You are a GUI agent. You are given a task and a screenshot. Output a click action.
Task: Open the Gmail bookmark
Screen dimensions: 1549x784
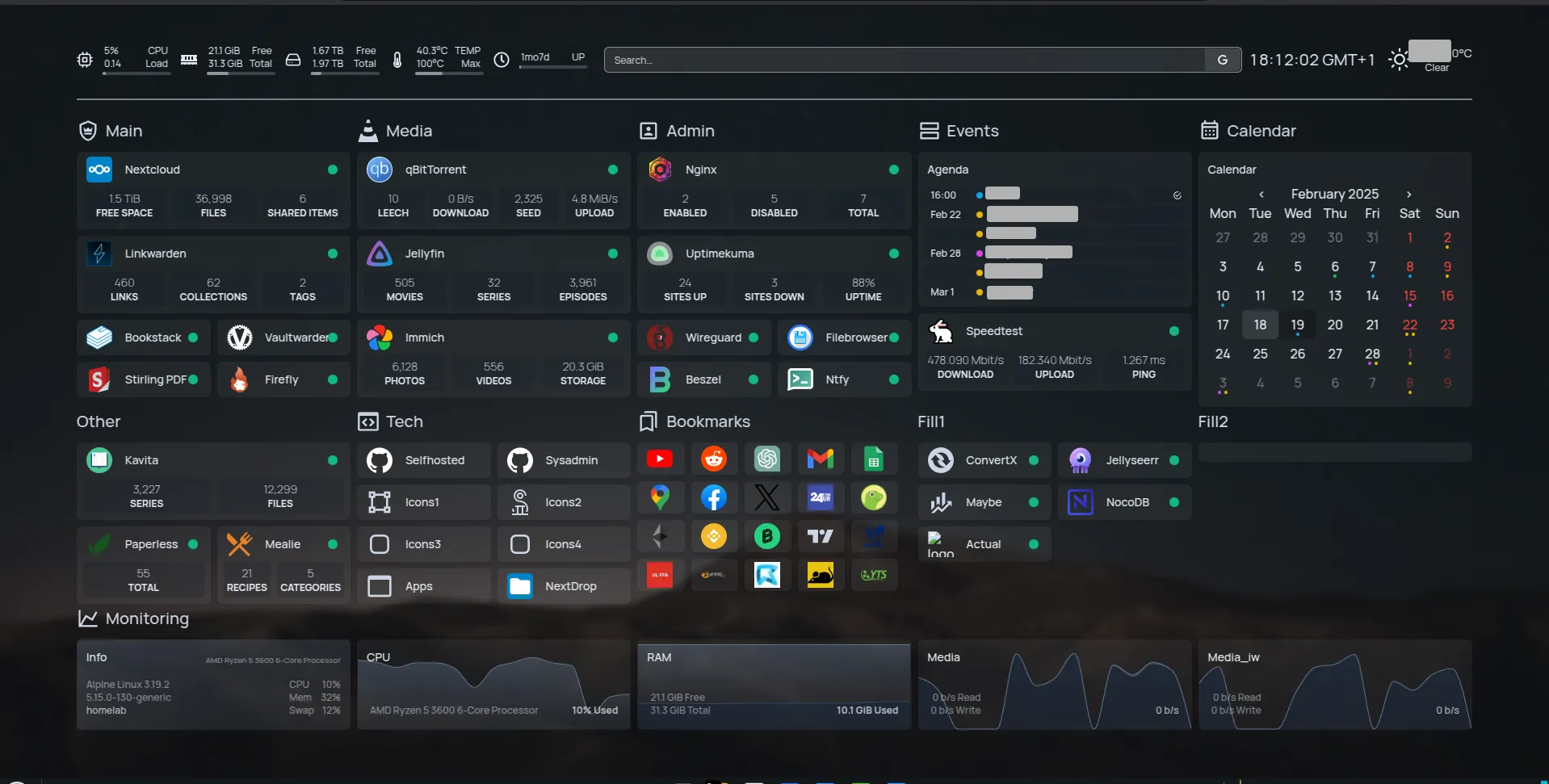[x=821, y=459]
